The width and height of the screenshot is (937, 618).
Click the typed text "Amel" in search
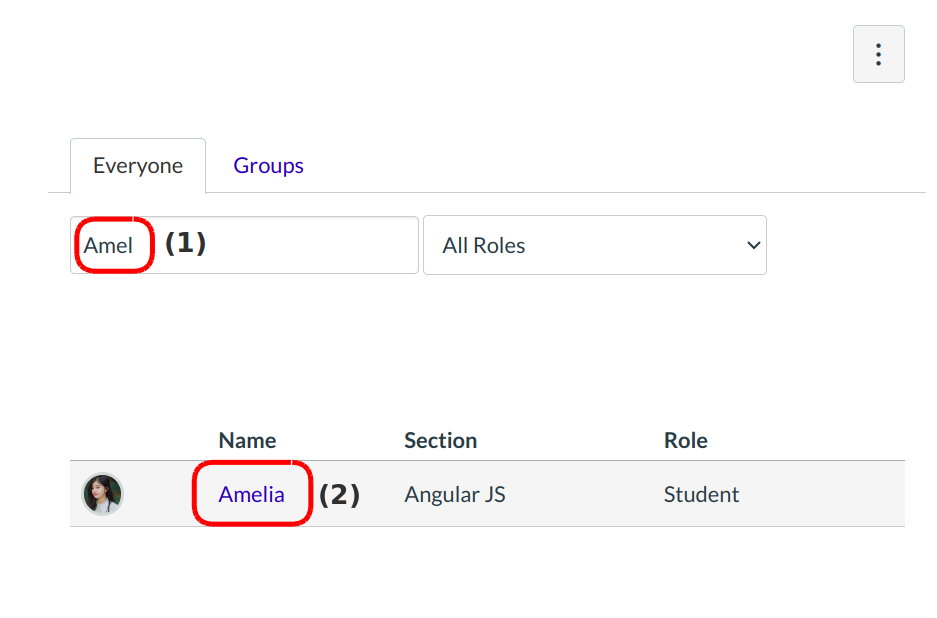[x=108, y=245]
